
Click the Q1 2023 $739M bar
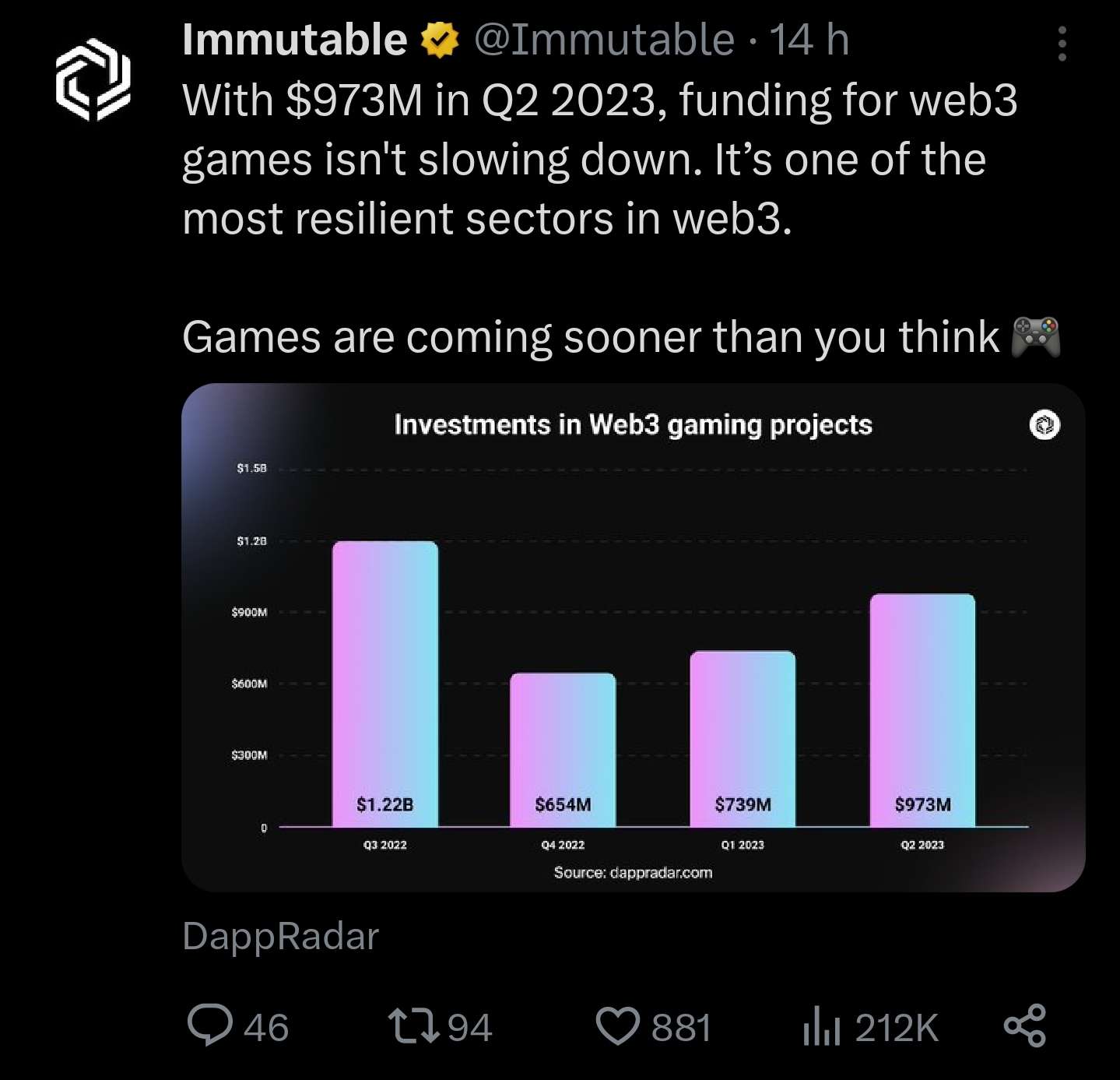(x=743, y=738)
